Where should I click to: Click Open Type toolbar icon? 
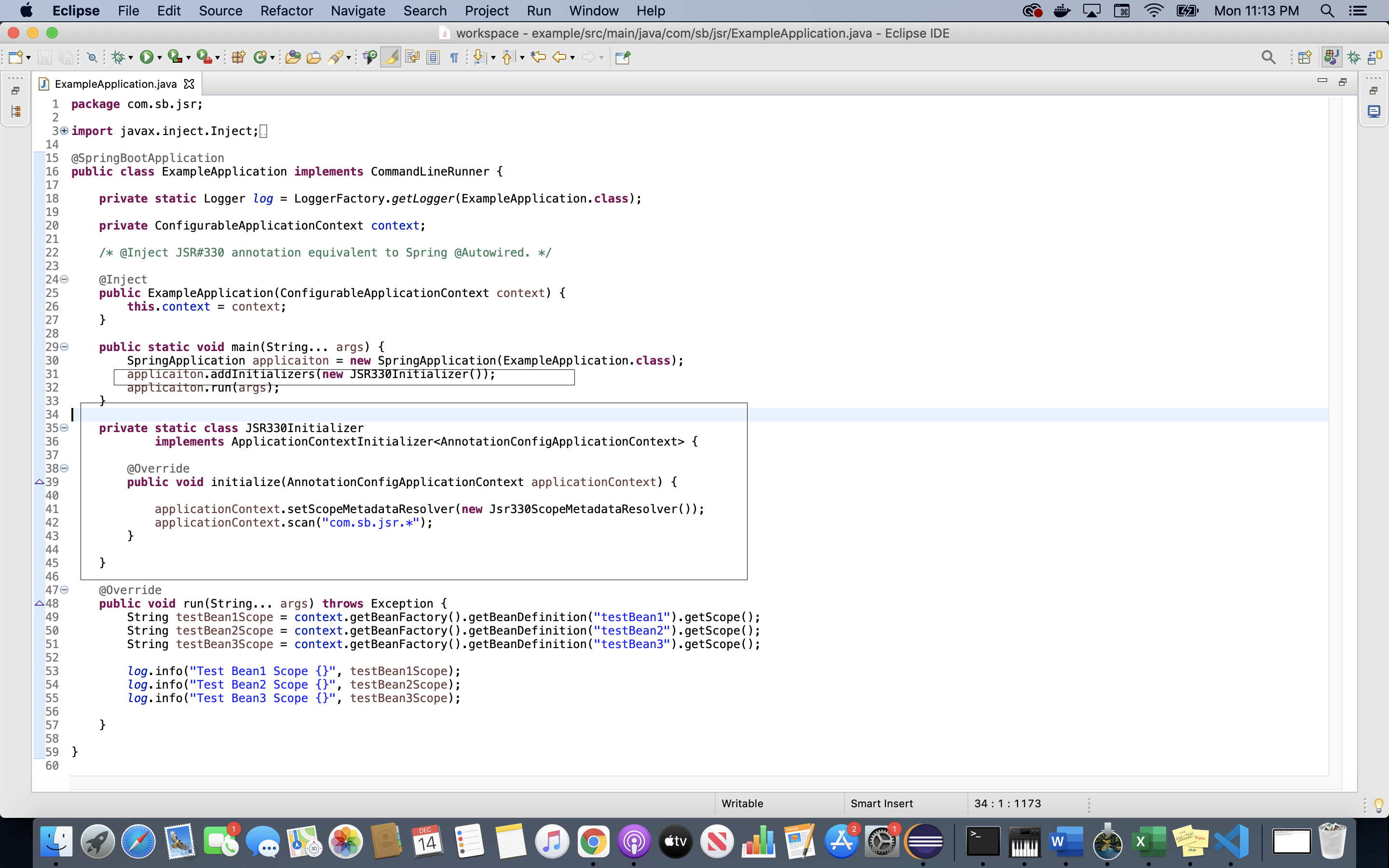pos(293,57)
